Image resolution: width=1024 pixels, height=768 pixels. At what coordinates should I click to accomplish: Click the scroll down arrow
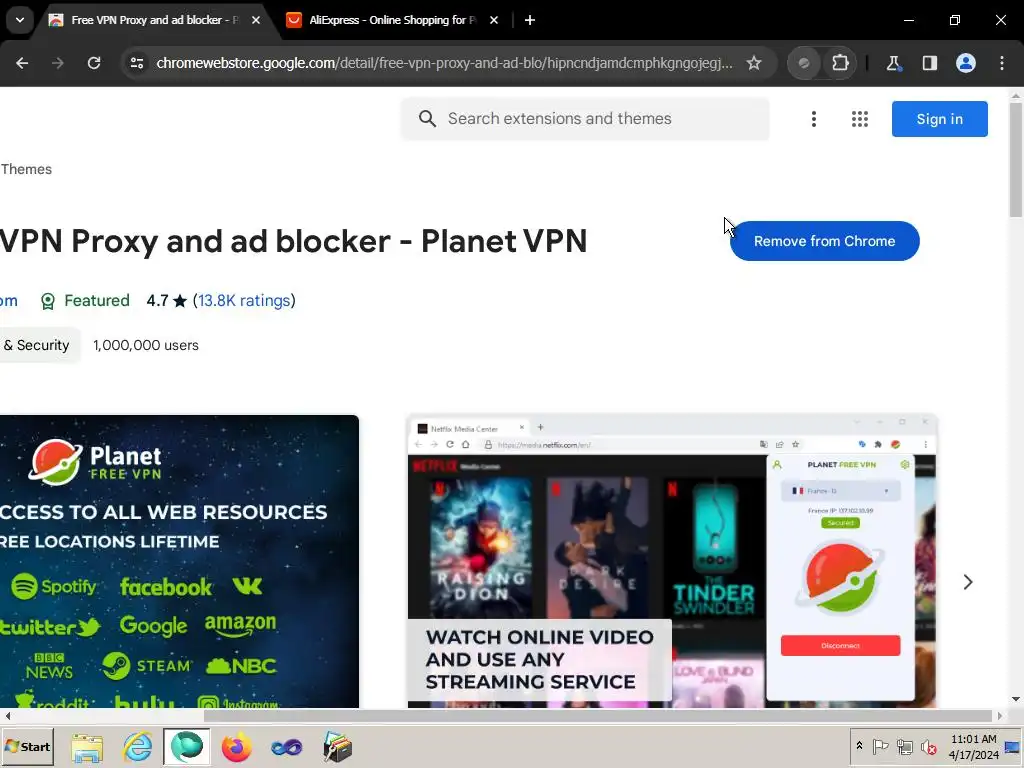[1016, 699]
